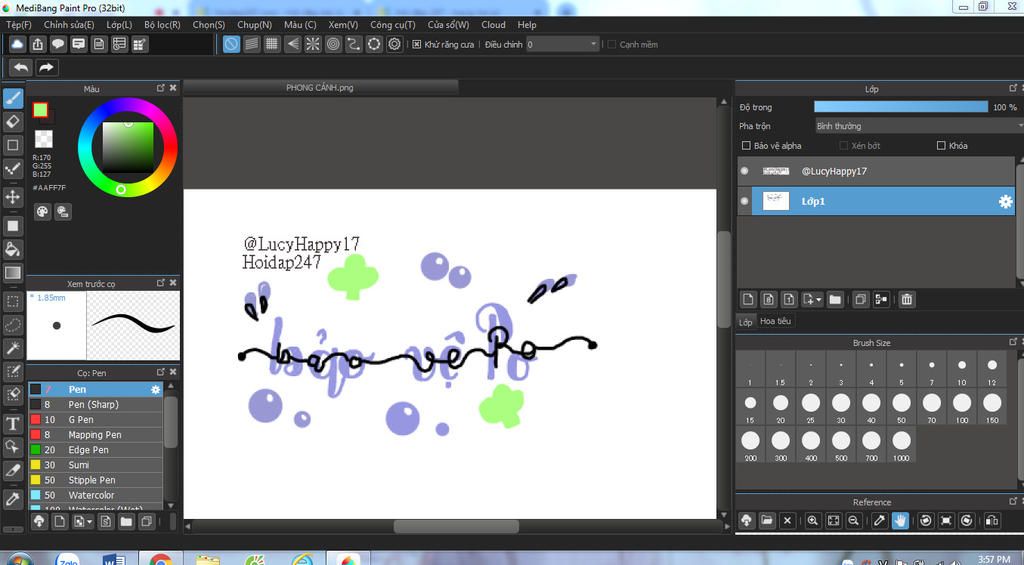The width and height of the screenshot is (1024, 565).
Task: Open the Bộ lọc(R) menu
Action: click(162, 25)
